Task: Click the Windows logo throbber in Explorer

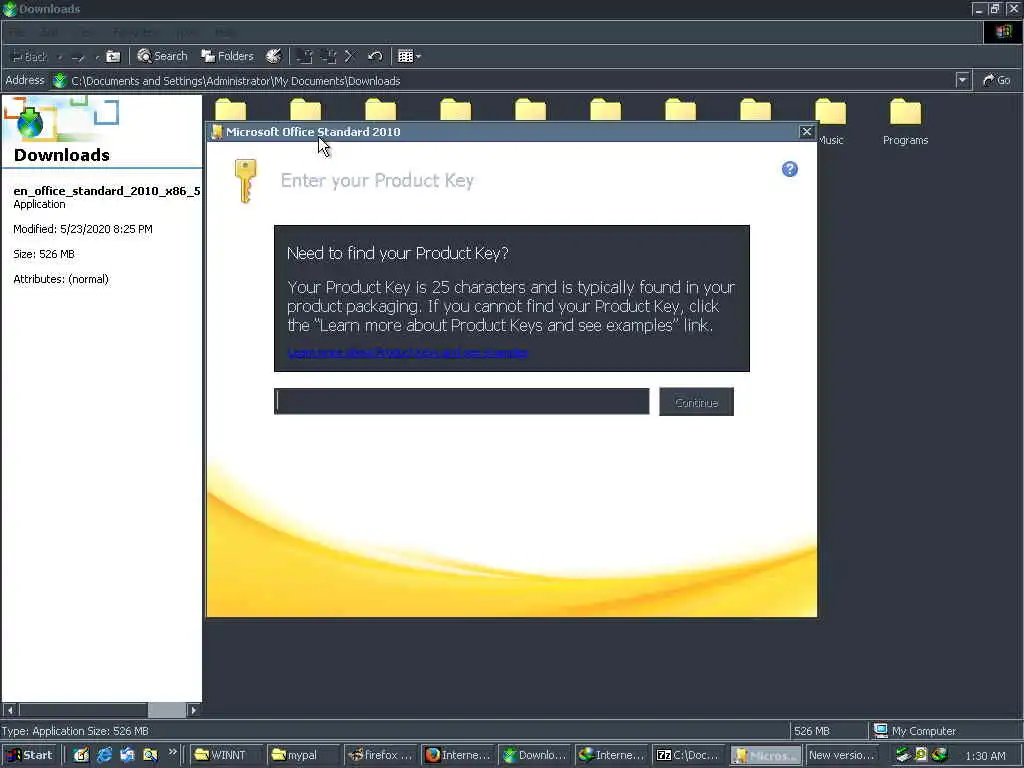Action: coord(1003,32)
